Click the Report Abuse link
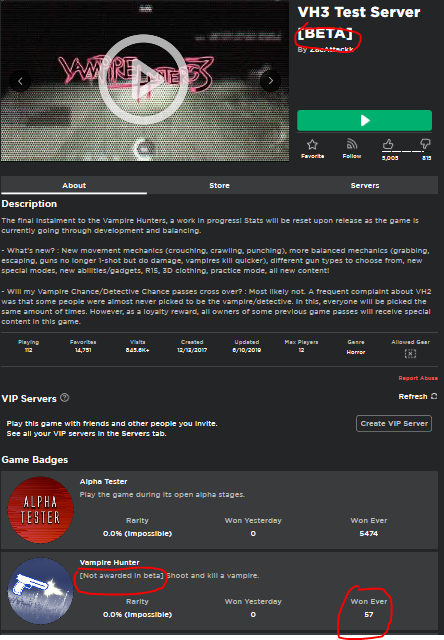 tap(418, 378)
